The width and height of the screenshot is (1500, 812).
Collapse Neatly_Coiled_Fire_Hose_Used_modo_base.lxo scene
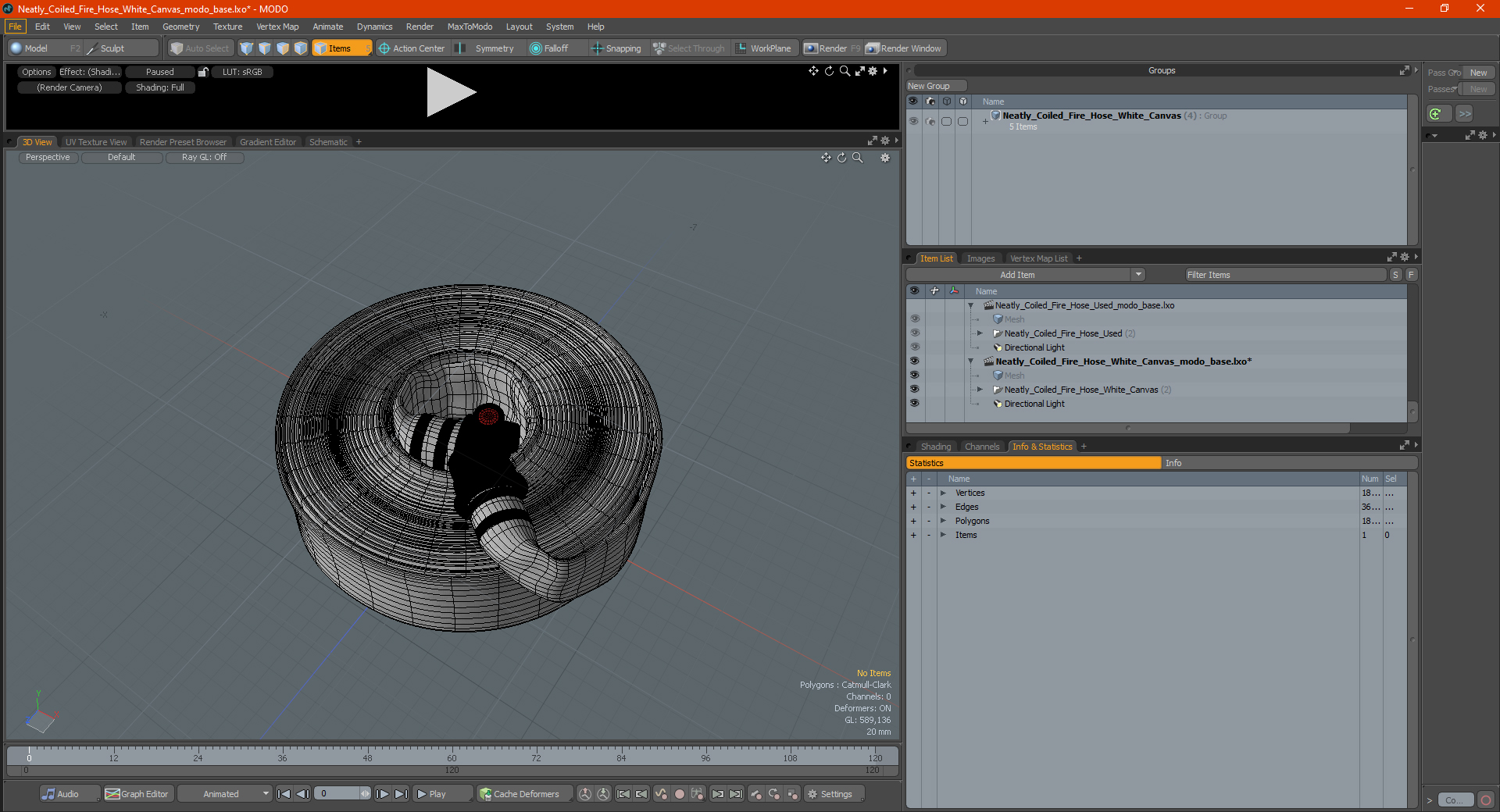970,305
